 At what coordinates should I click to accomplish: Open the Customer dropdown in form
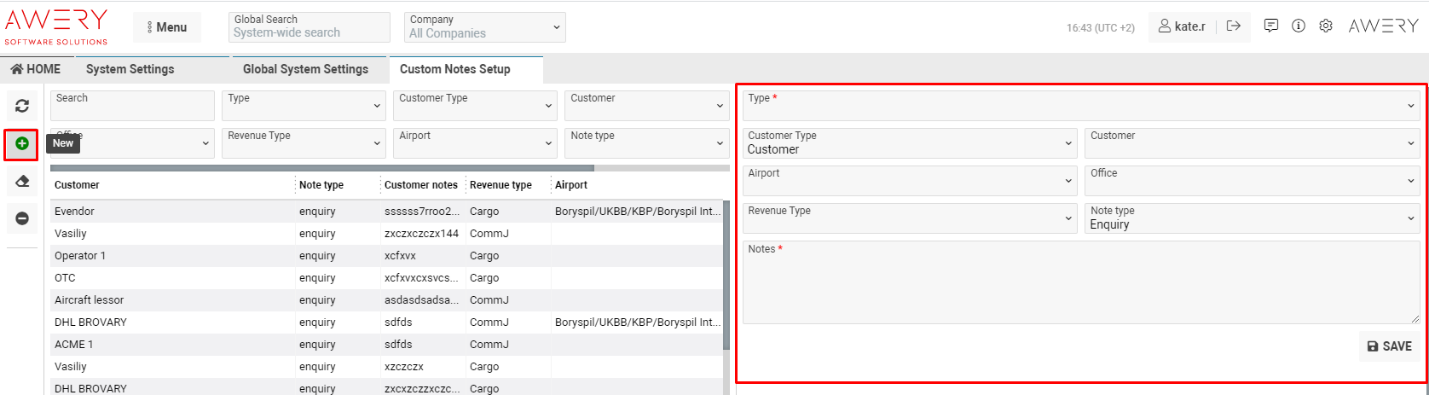point(1252,143)
